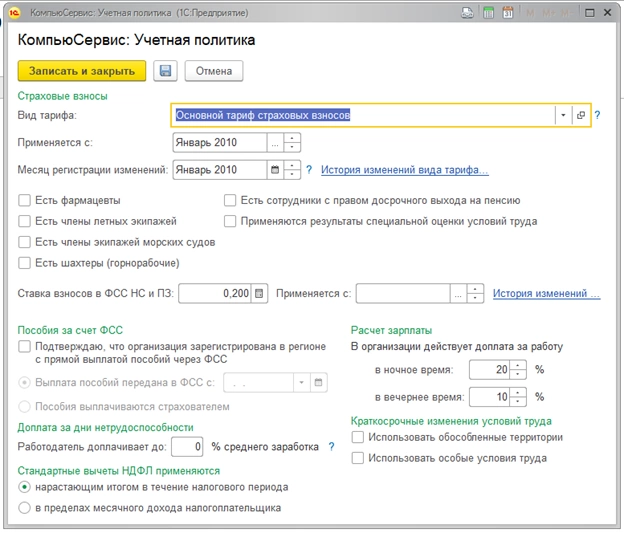Click help question mark after % среднего заработка
This screenshot has width=624, height=533.
pos(331,447)
